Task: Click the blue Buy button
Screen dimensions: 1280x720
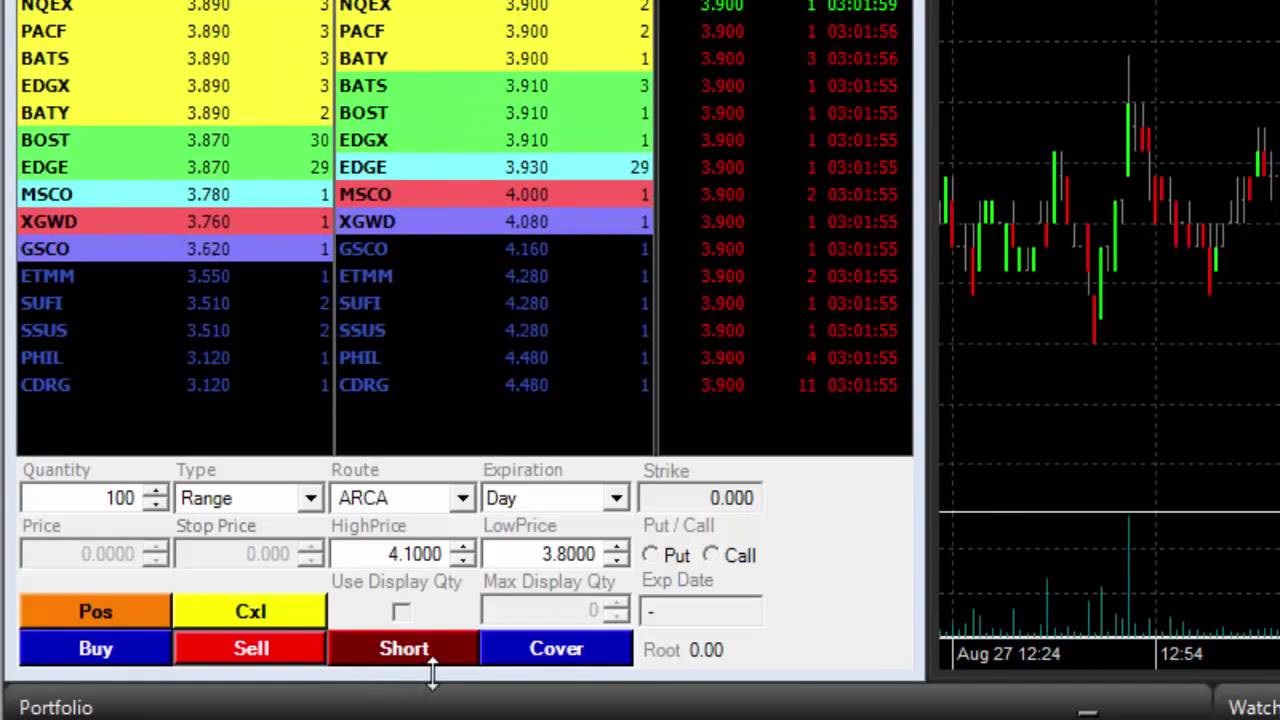Action: tap(96, 649)
